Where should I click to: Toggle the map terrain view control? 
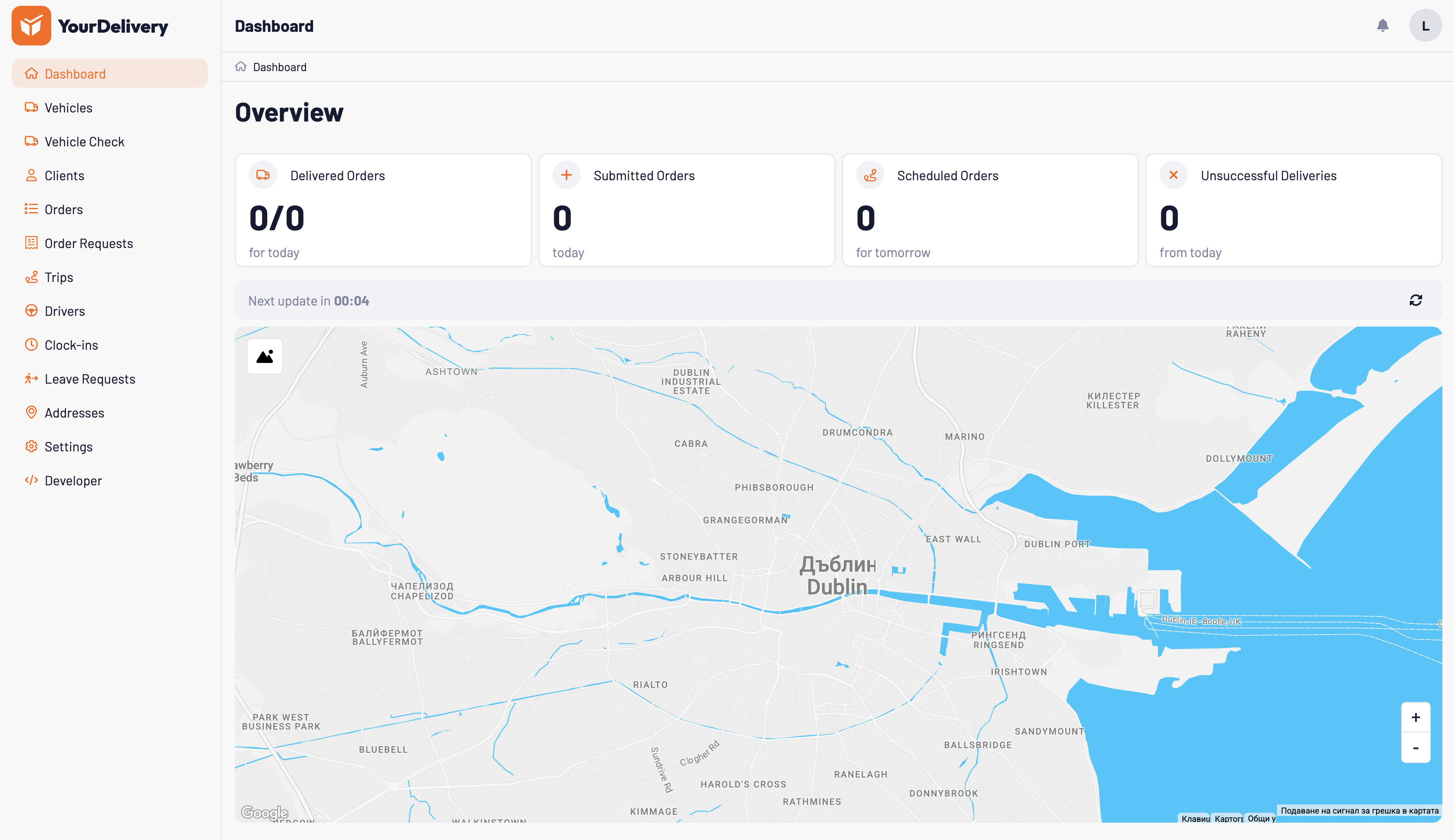[265, 356]
